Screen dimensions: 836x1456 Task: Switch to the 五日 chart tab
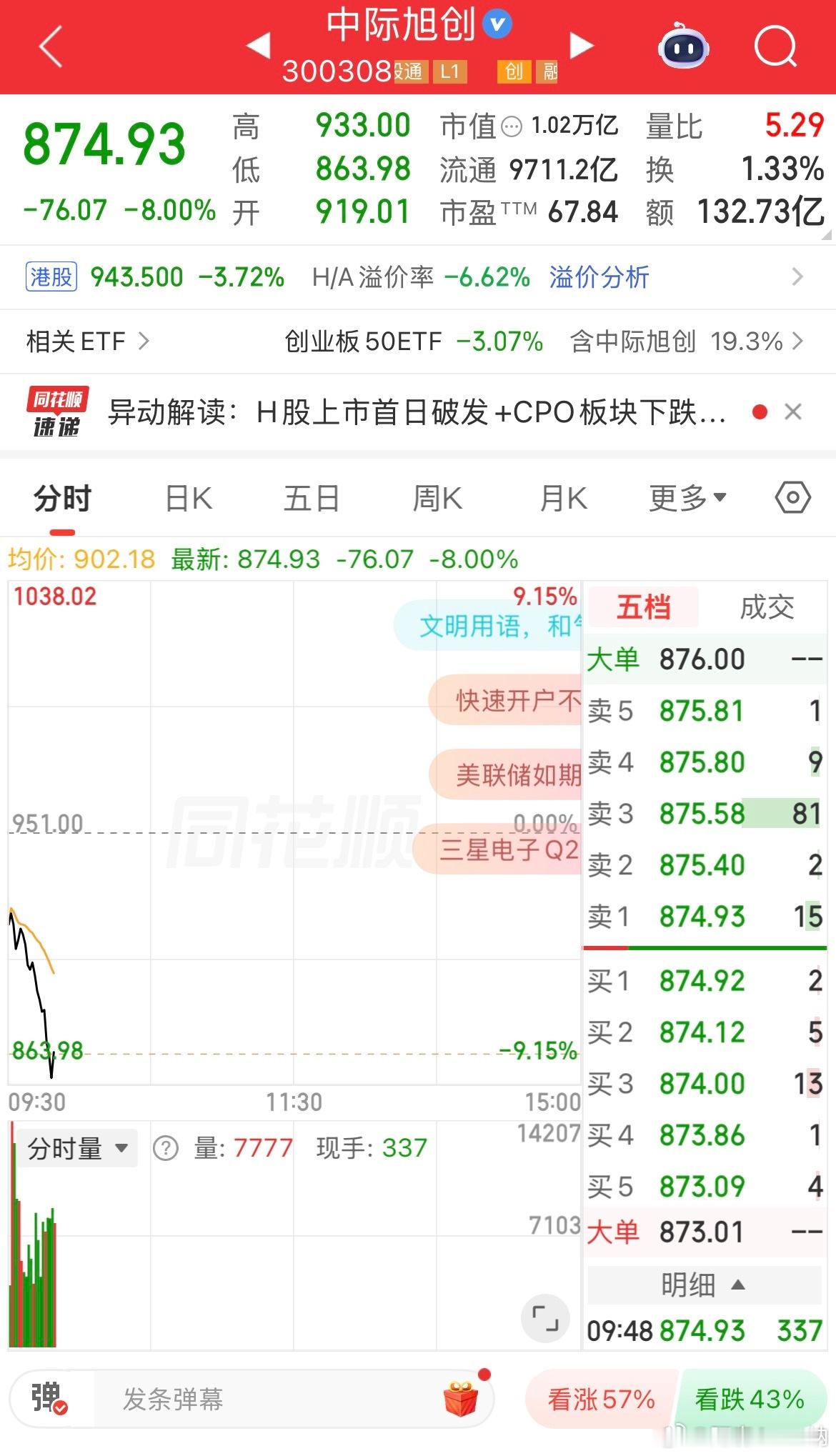click(312, 498)
